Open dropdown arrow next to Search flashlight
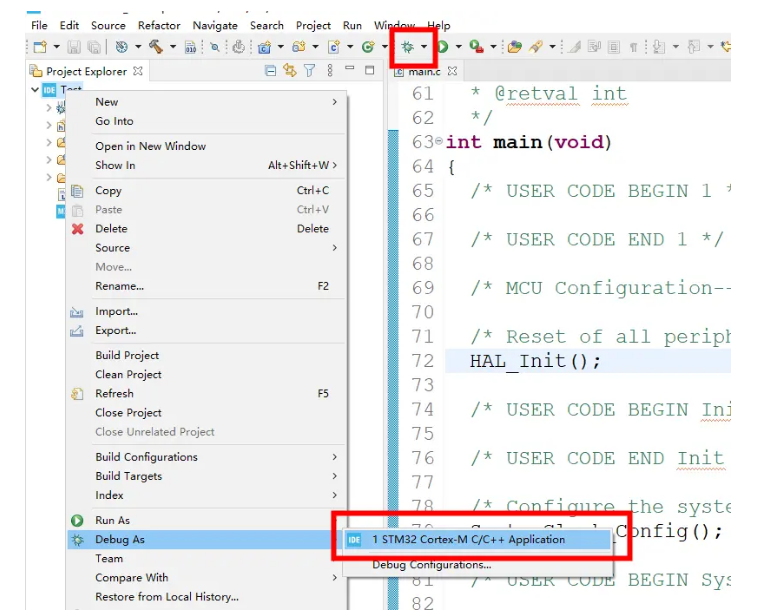Viewport: 776px width, 611px height. 553,47
